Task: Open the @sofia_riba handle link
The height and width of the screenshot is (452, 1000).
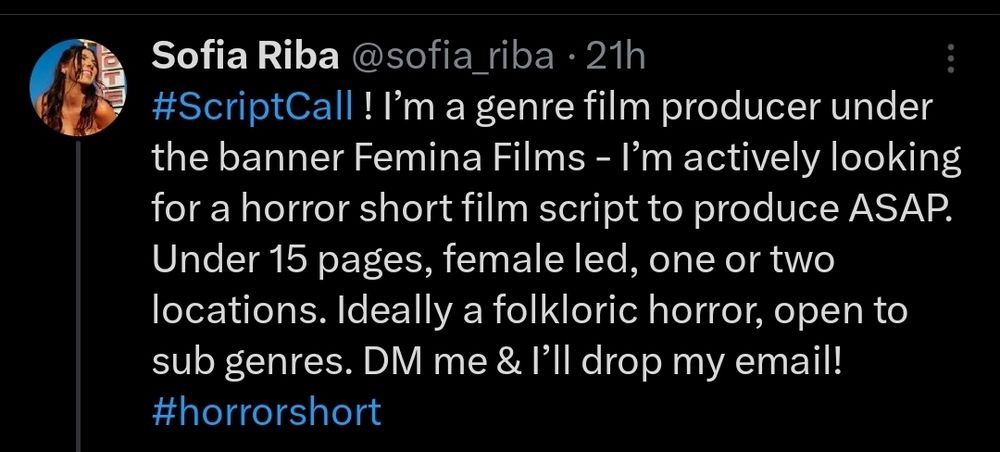Action: click(x=450, y=59)
